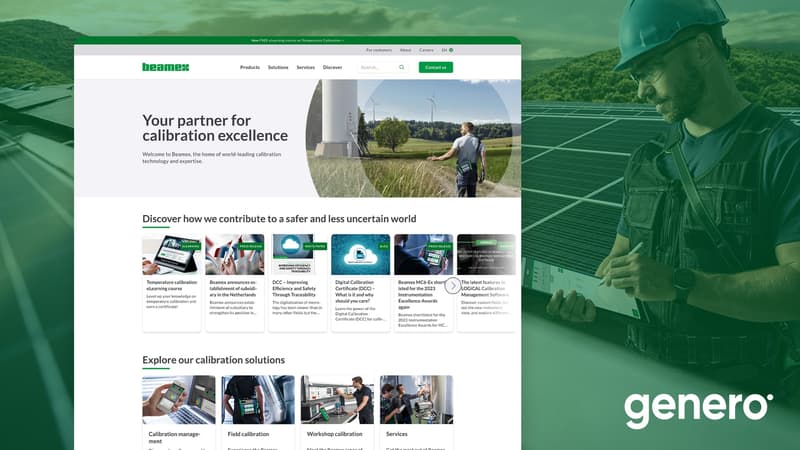Open the DCC Improving Efficiency and Safety card
This screenshot has height=450, width=800.
[x=297, y=283]
